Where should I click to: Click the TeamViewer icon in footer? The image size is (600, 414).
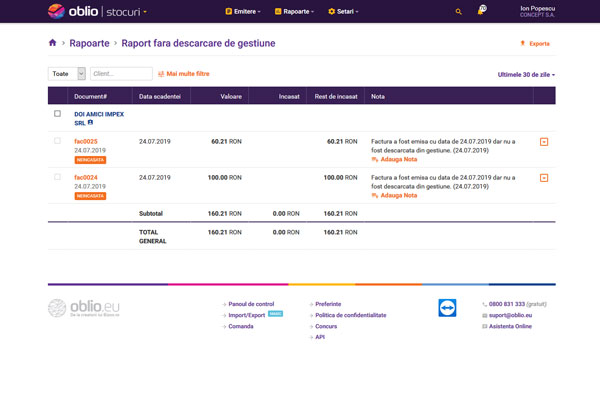click(447, 308)
